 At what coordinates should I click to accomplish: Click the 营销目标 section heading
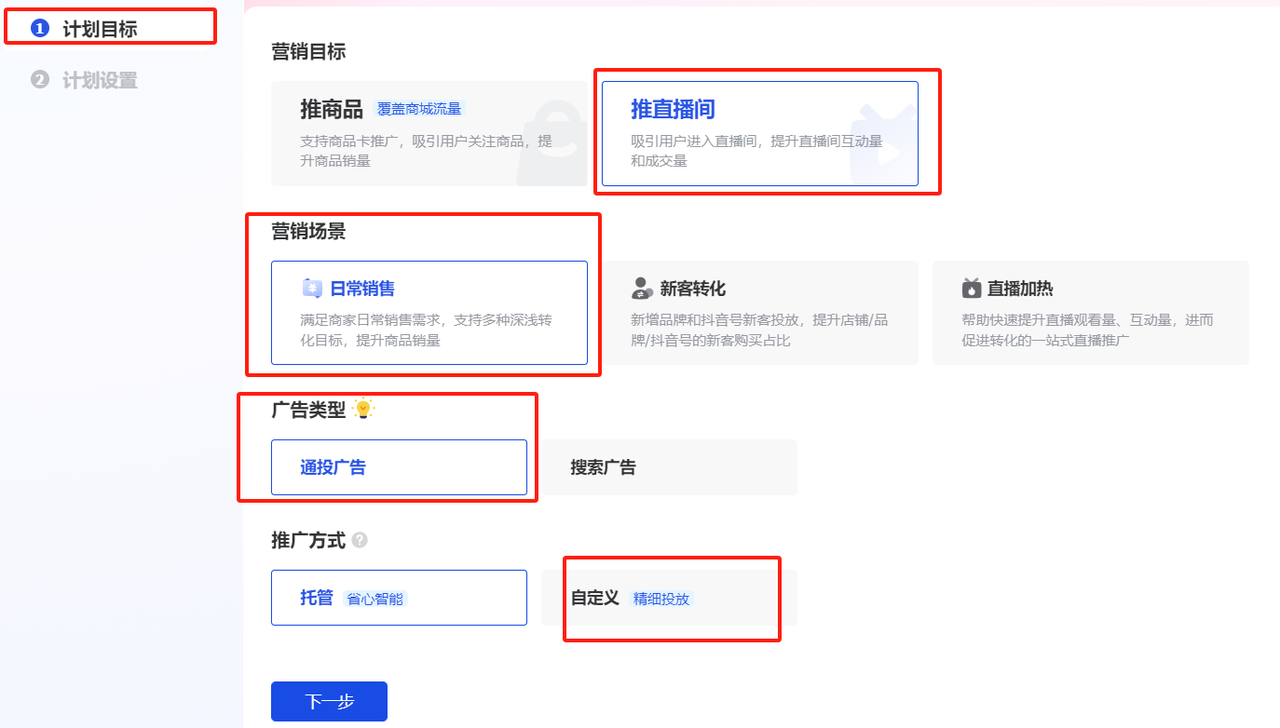click(x=309, y=52)
